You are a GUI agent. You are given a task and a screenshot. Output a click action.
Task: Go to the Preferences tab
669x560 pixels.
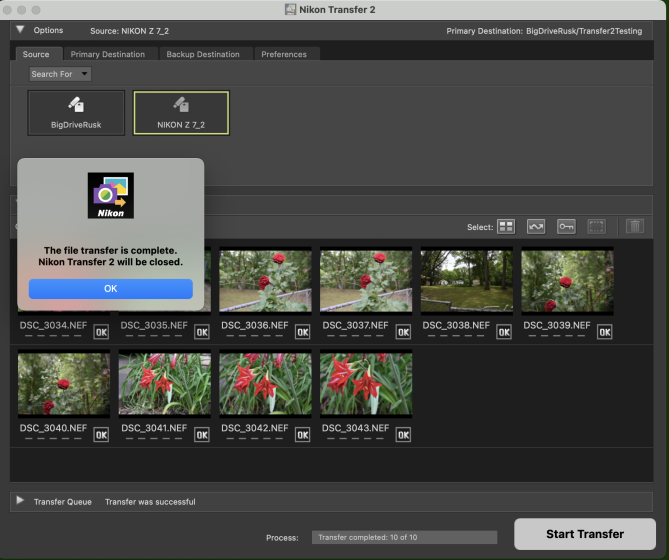(x=284, y=54)
